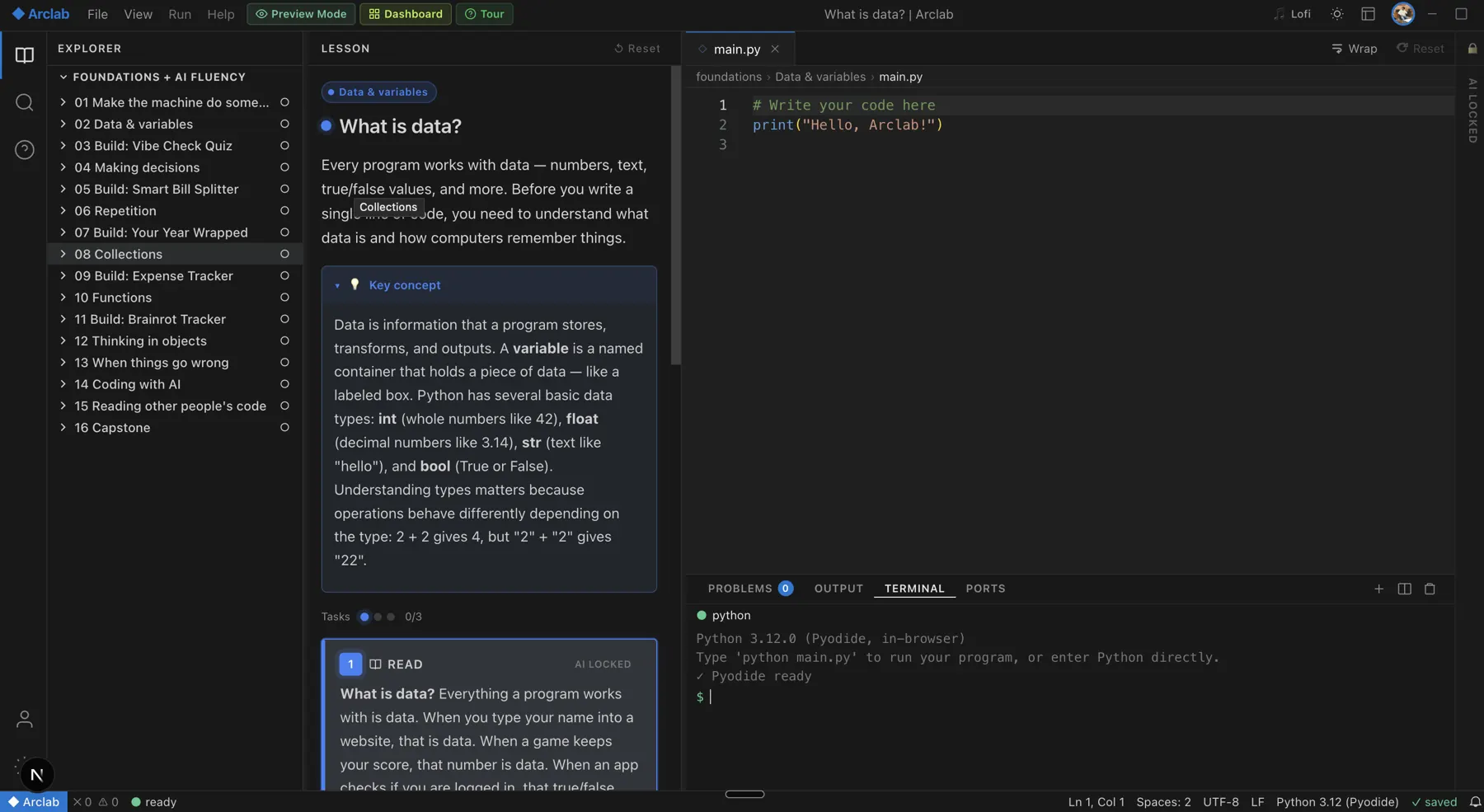Click the Arclab logo in the title bar
1484x812 pixels.
pyautogui.click(x=40, y=14)
